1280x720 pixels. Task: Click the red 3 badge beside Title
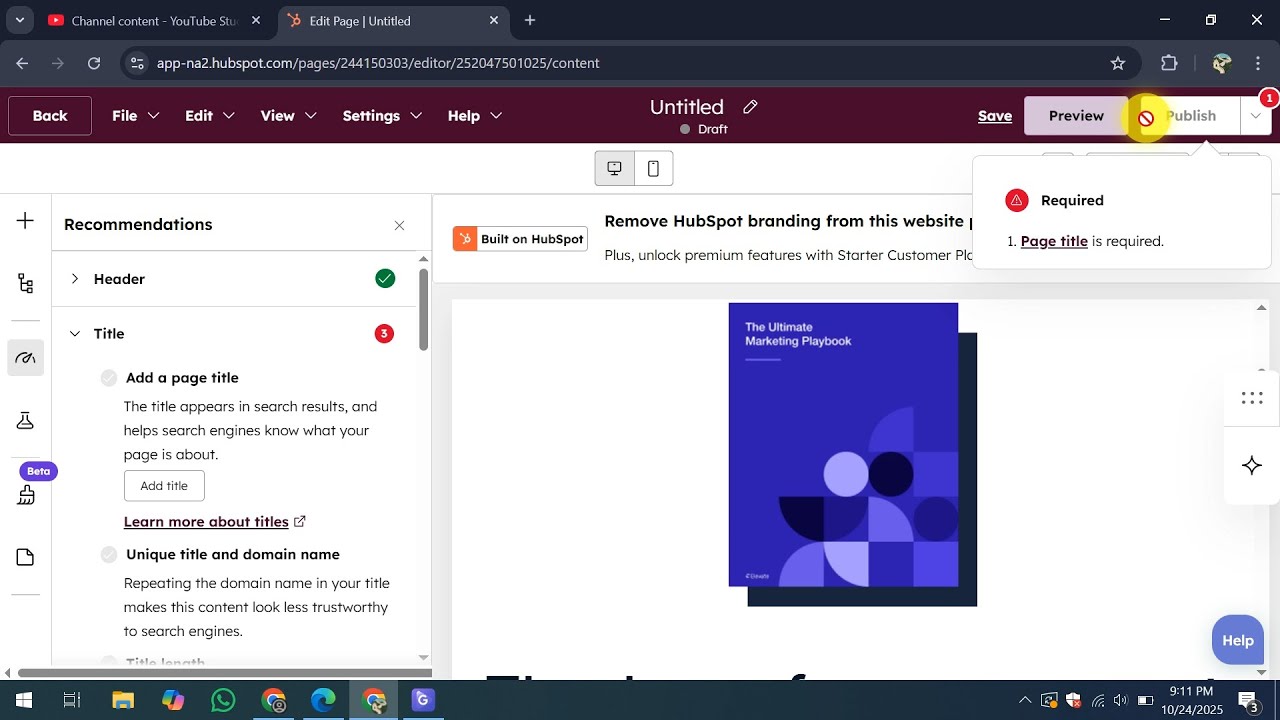point(384,334)
